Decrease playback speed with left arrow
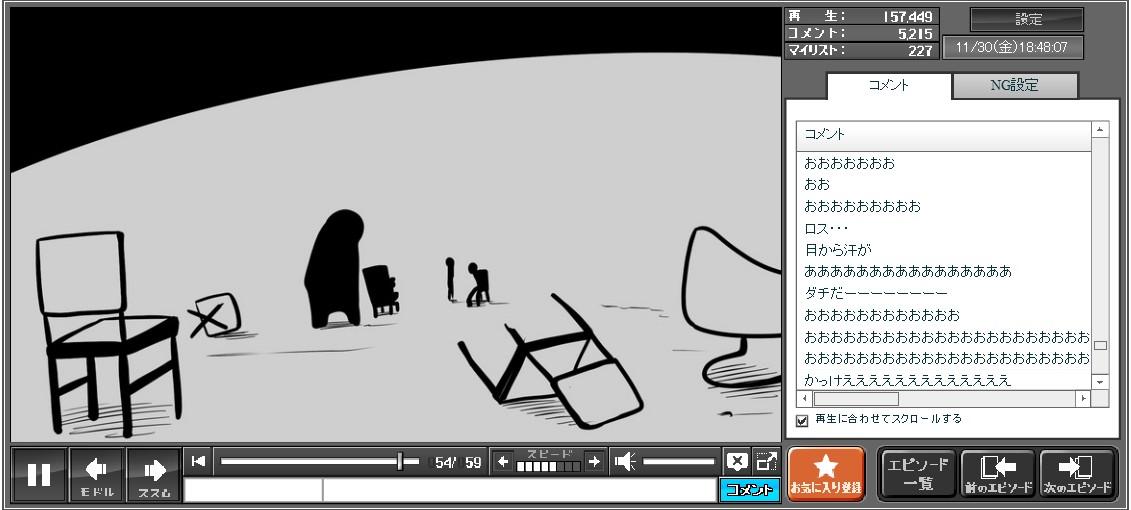The width and height of the screenshot is (1131, 510). (x=503, y=461)
